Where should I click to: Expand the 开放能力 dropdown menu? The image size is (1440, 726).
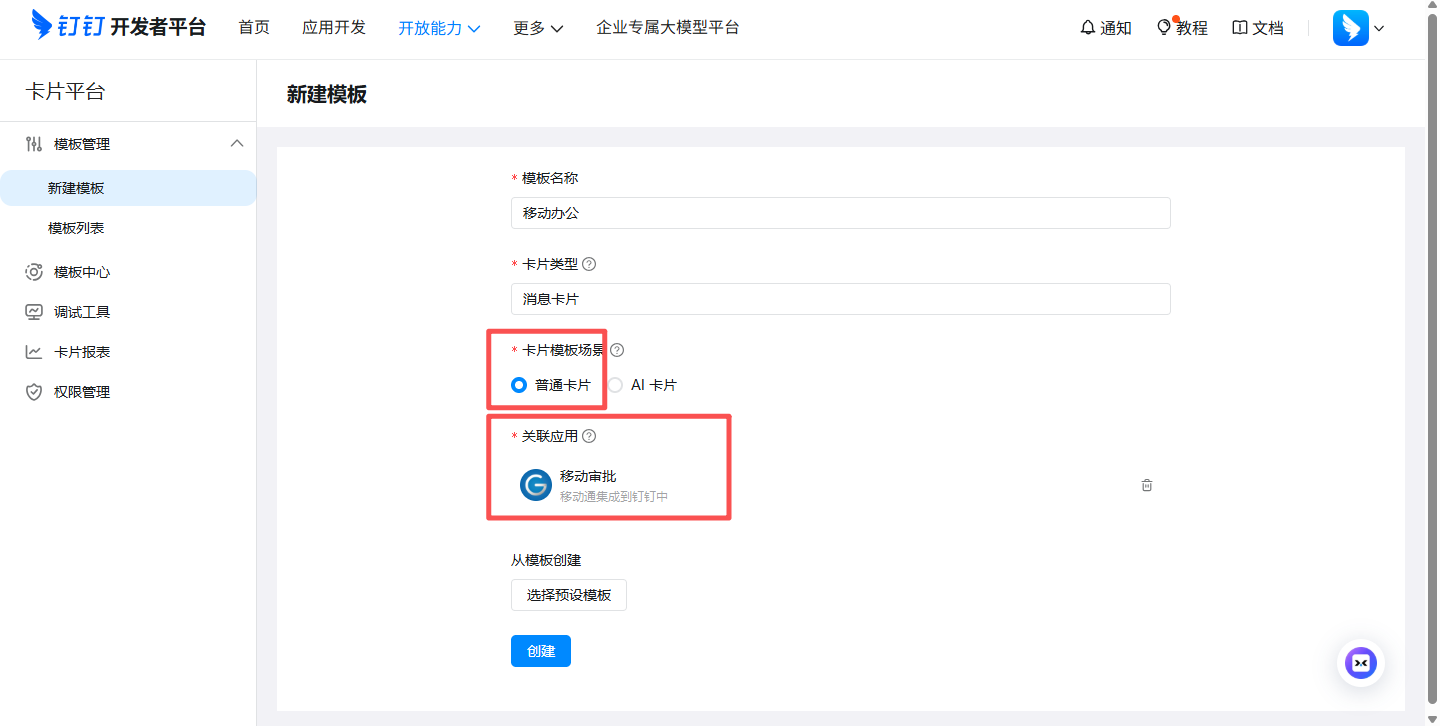point(439,28)
